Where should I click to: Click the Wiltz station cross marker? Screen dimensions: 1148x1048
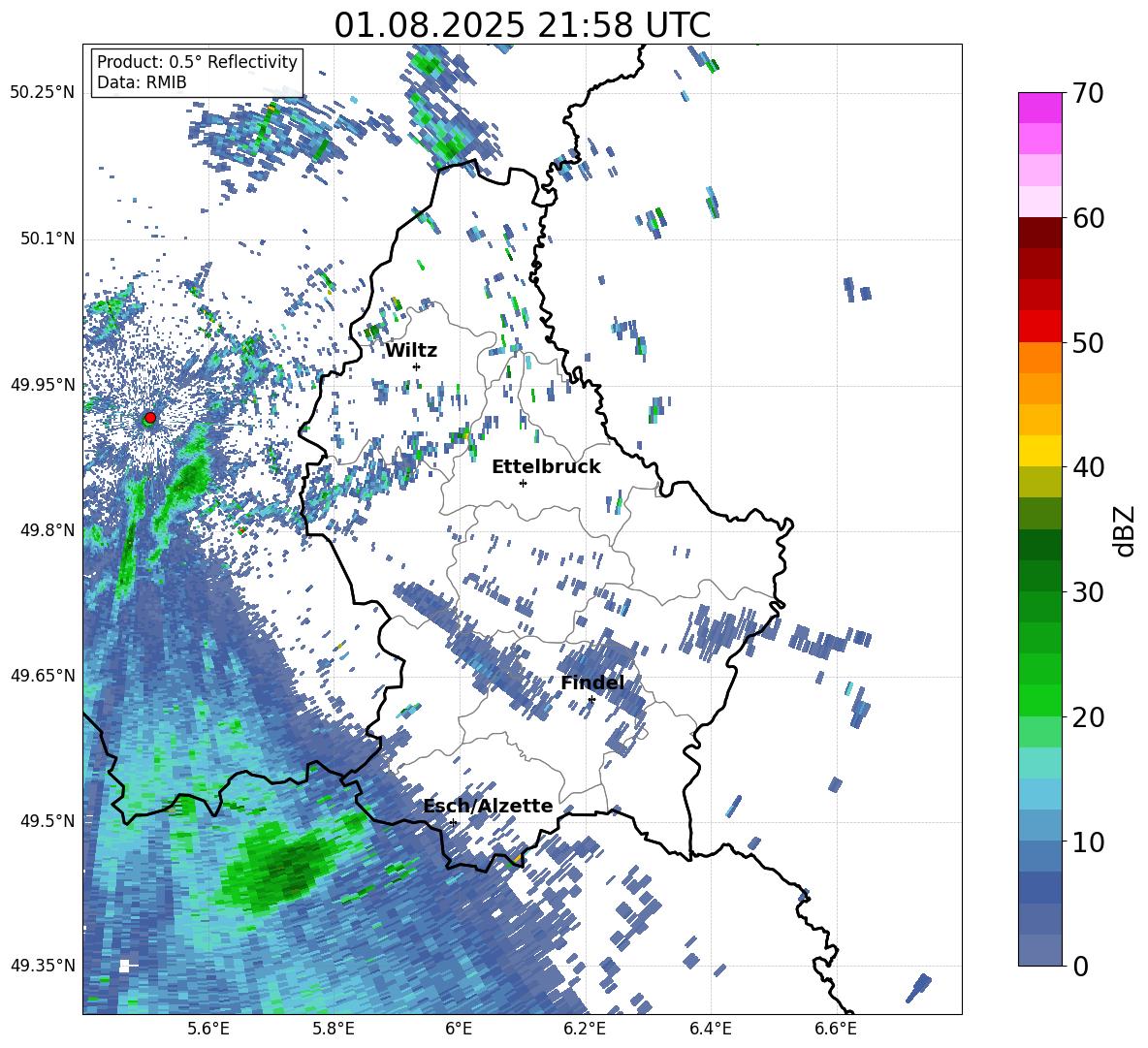coord(417,366)
